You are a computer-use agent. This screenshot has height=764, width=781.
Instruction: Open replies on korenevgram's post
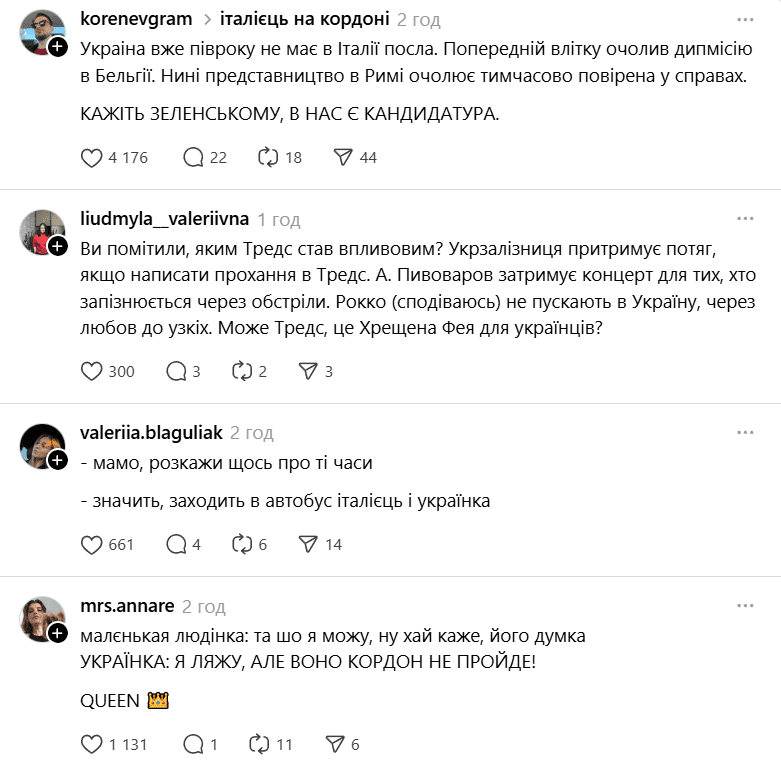click(194, 157)
